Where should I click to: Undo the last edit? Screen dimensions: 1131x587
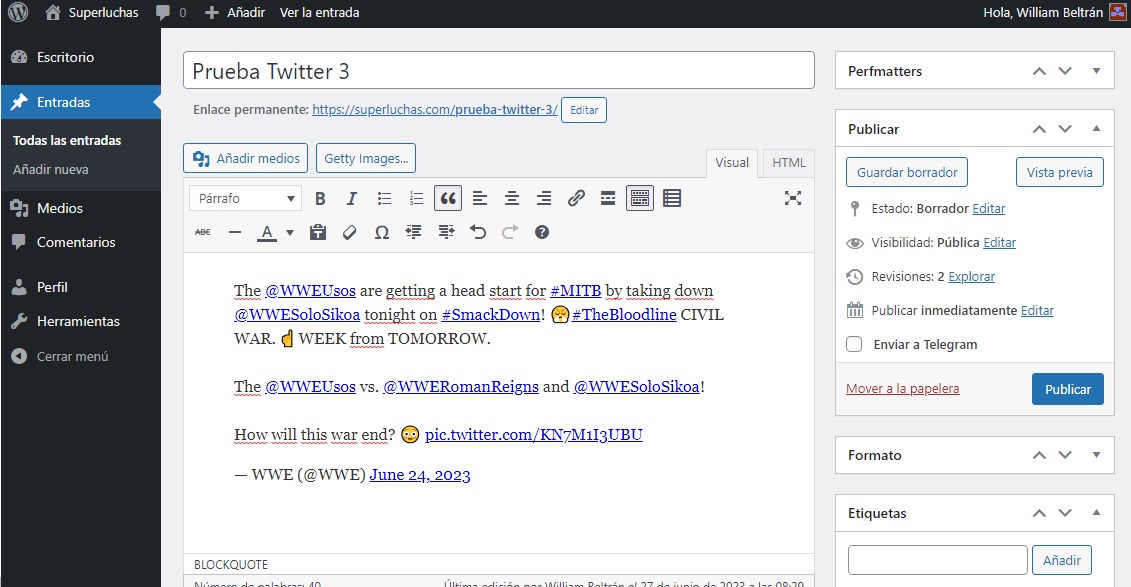click(478, 232)
